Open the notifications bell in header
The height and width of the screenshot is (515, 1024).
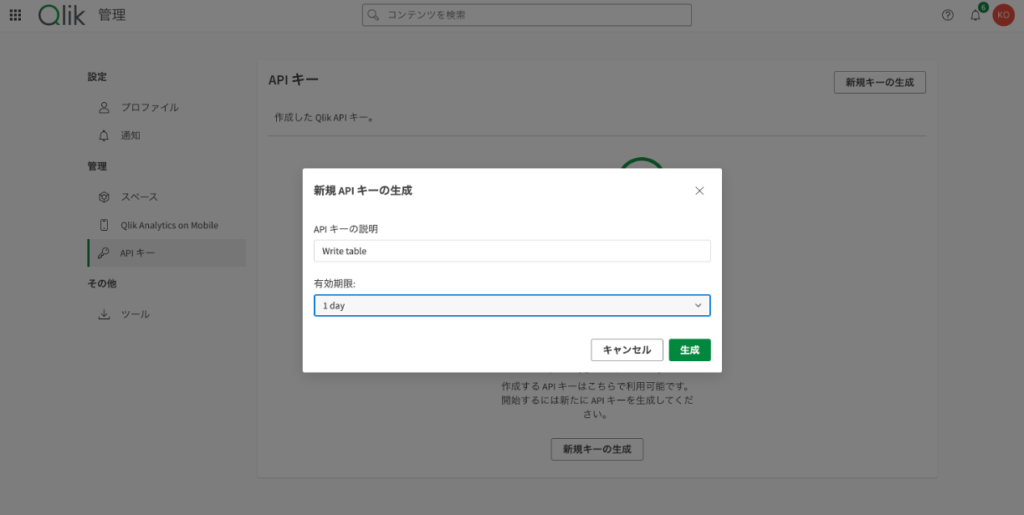(x=976, y=15)
